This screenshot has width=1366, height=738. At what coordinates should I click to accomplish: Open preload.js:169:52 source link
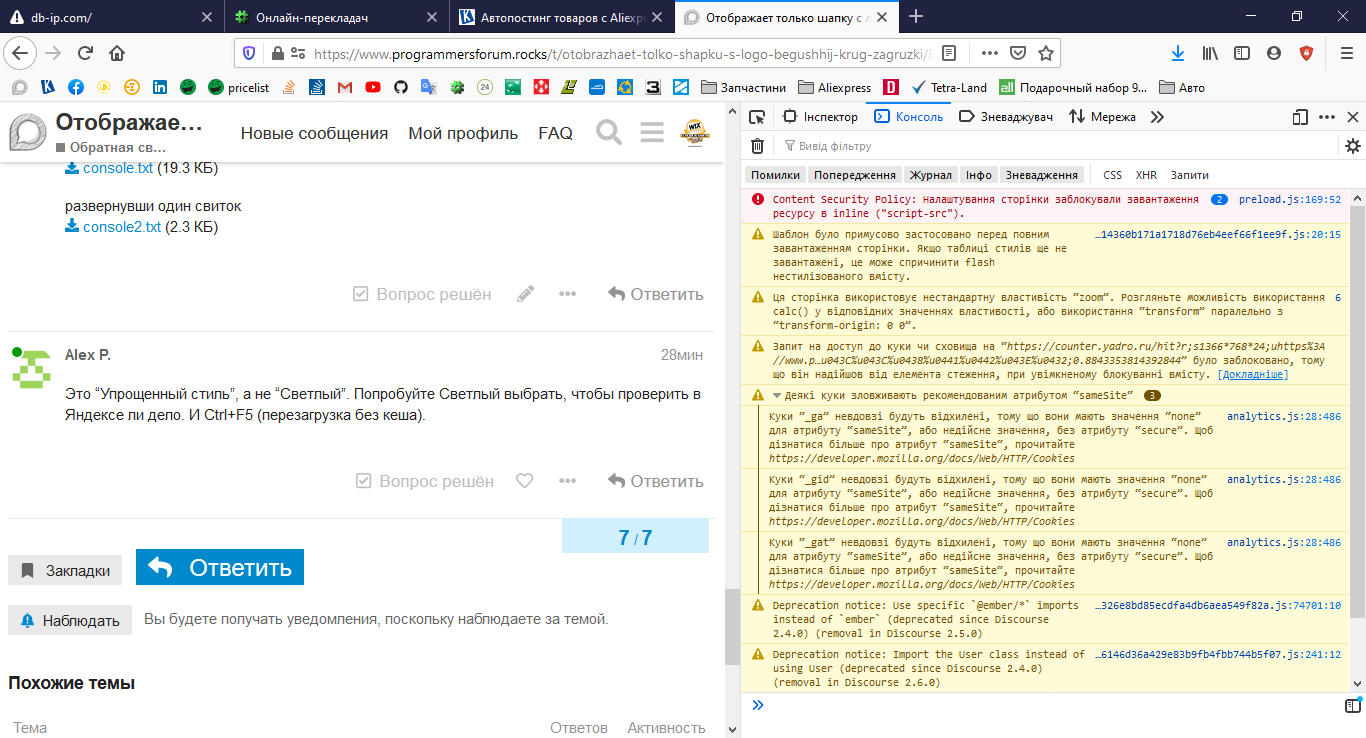[1290, 200]
